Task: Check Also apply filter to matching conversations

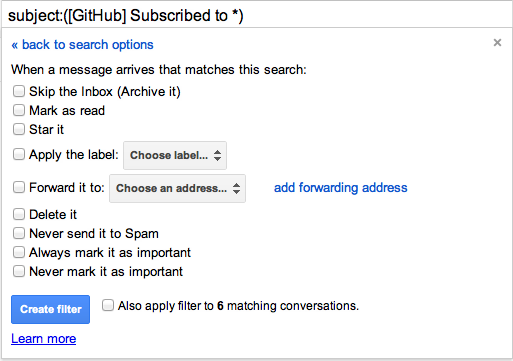Action: coord(108,305)
